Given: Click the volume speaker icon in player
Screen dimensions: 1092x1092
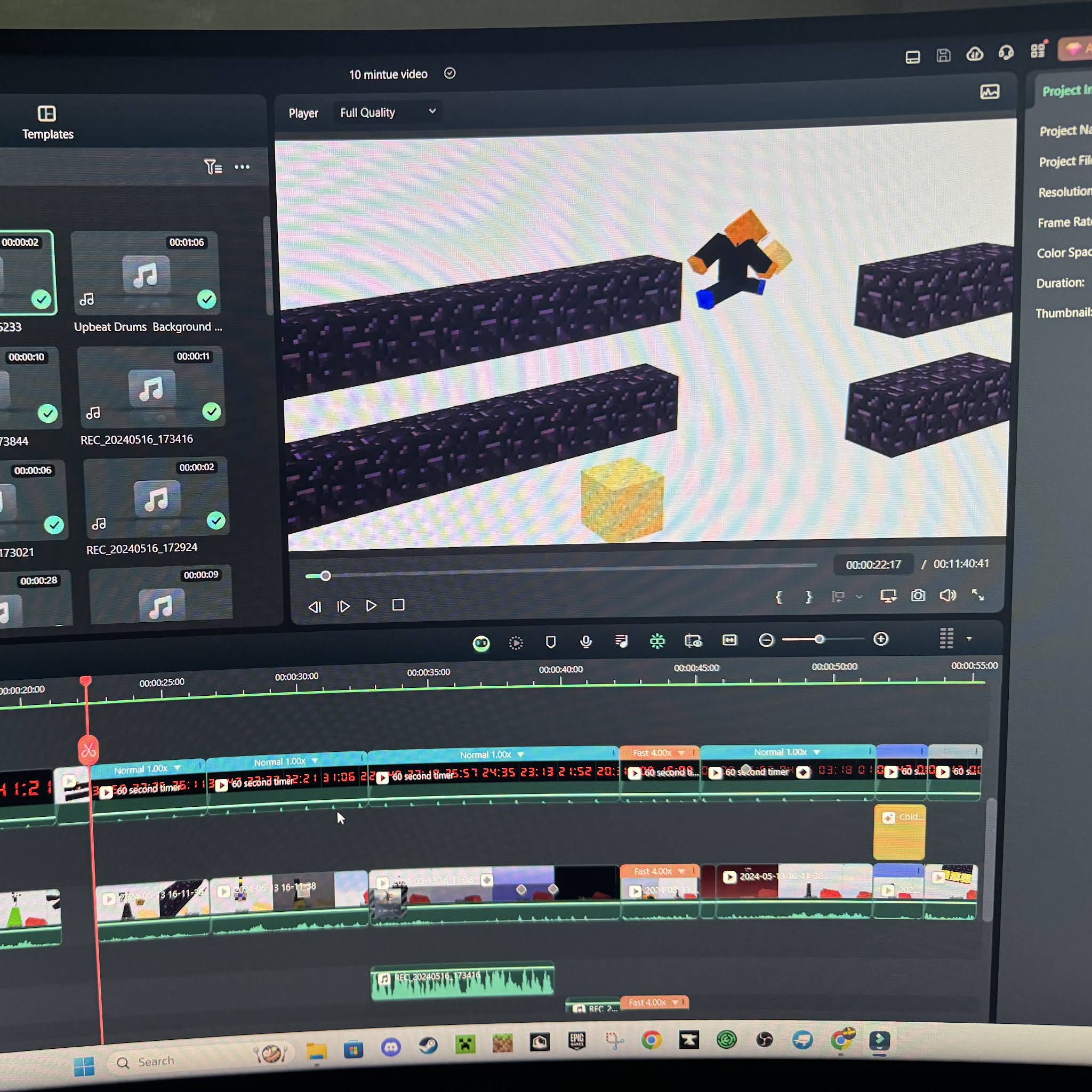Looking at the screenshot, I should [x=948, y=596].
